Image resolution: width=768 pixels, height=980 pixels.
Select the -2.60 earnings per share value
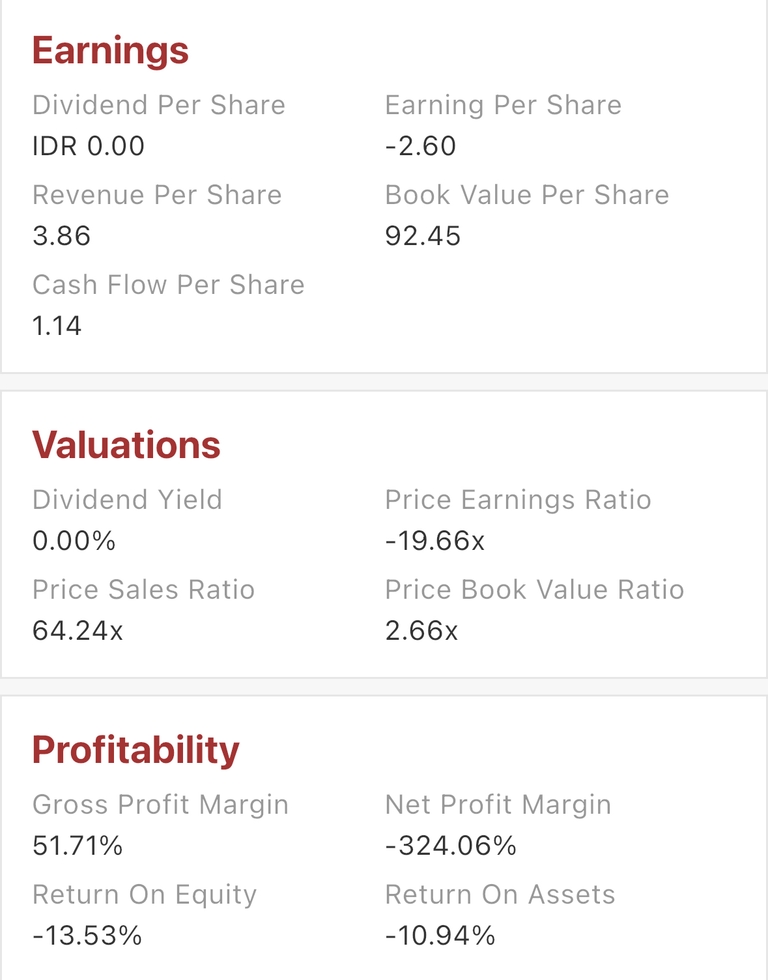coord(420,146)
